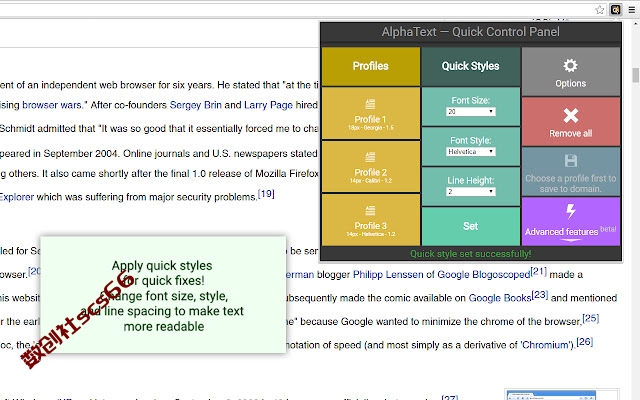
Task: Open the Font Style Helvetica dropdown
Action: (x=471, y=151)
